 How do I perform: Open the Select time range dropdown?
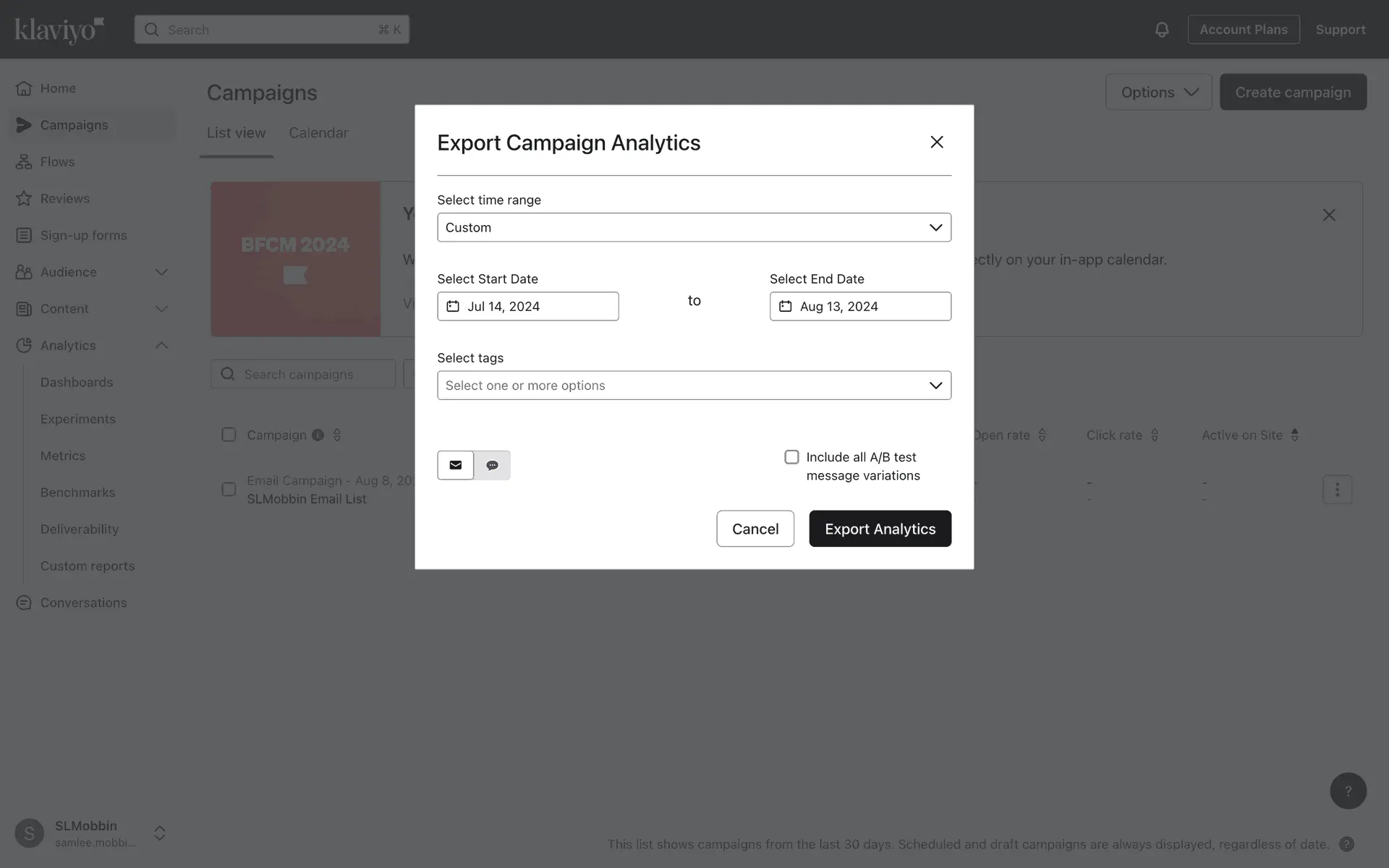coord(693,228)
